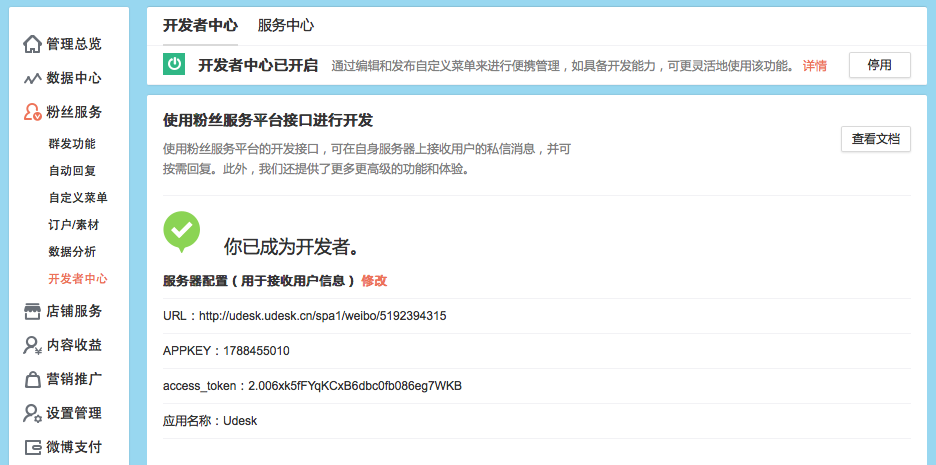This screenshot has width=936, height=465.
Task: Select 订户/素材 sidebar item
Action: coord(74,225)
